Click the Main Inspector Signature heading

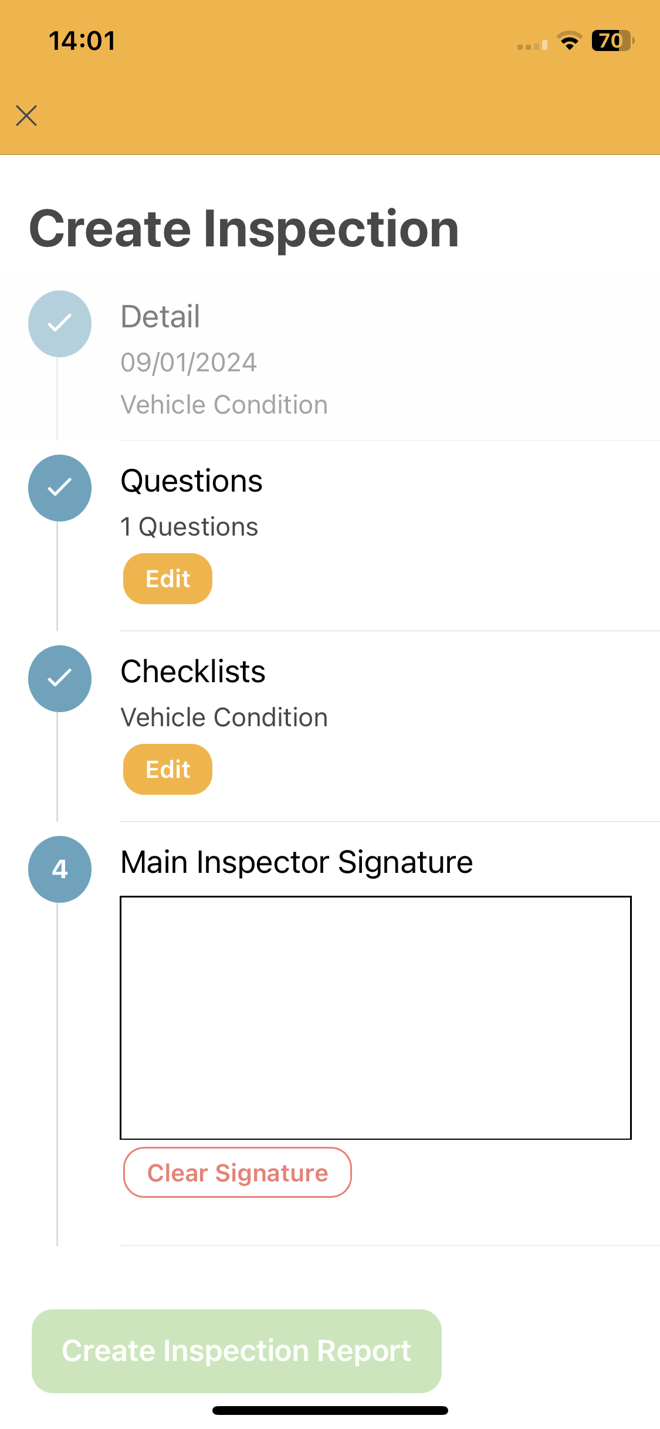(x=296, y=862)
